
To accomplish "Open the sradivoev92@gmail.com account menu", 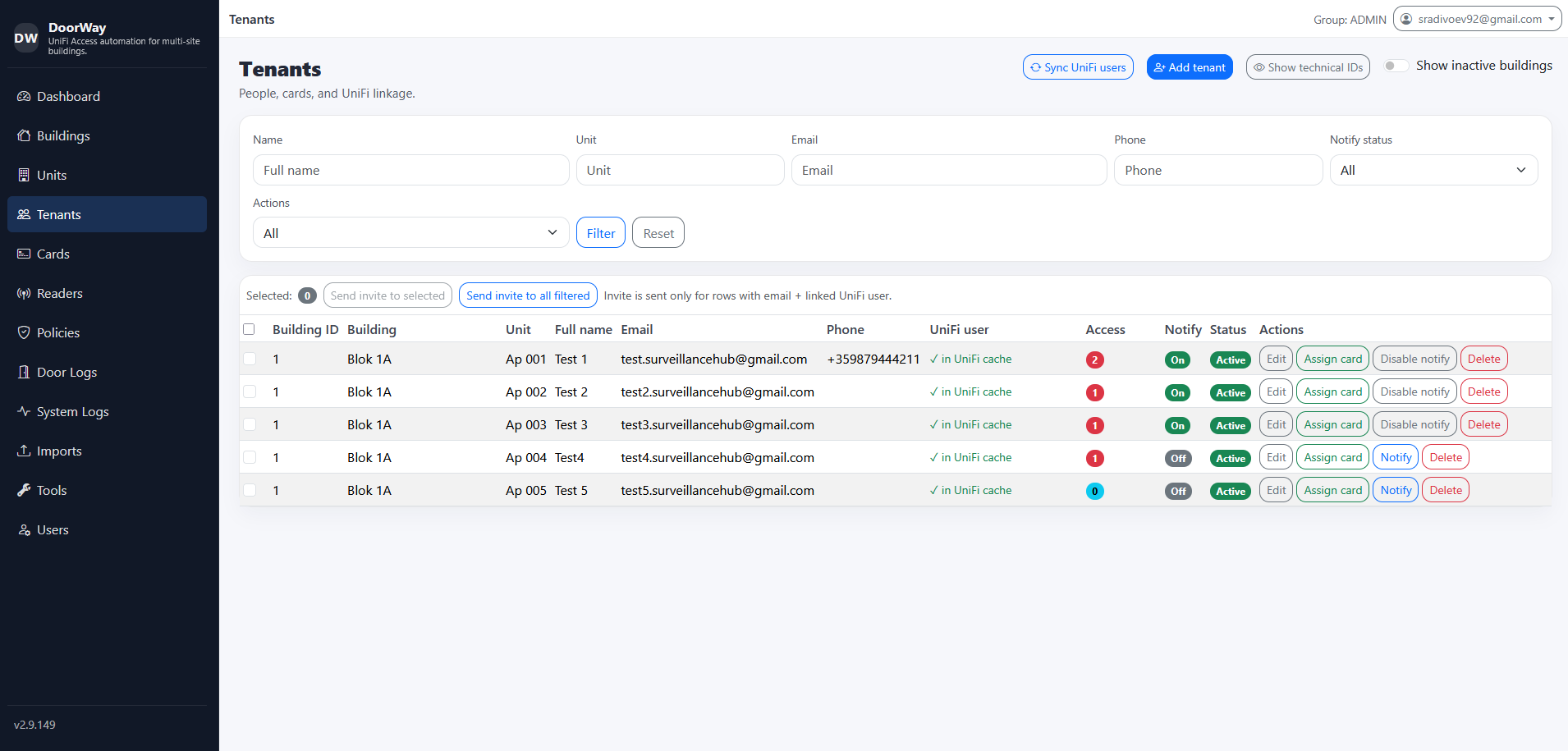I will (x=1477, y=19).
